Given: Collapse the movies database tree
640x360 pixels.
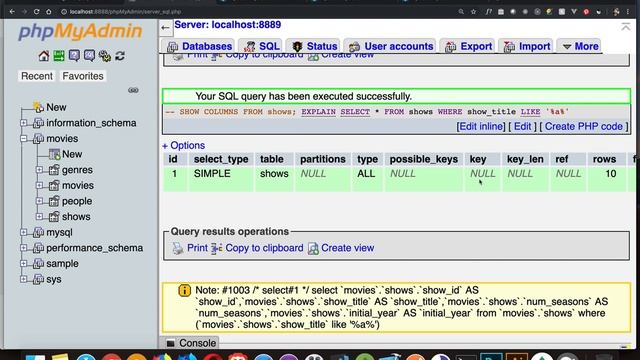Looking at the screenshot, I should tap(24, 138).
